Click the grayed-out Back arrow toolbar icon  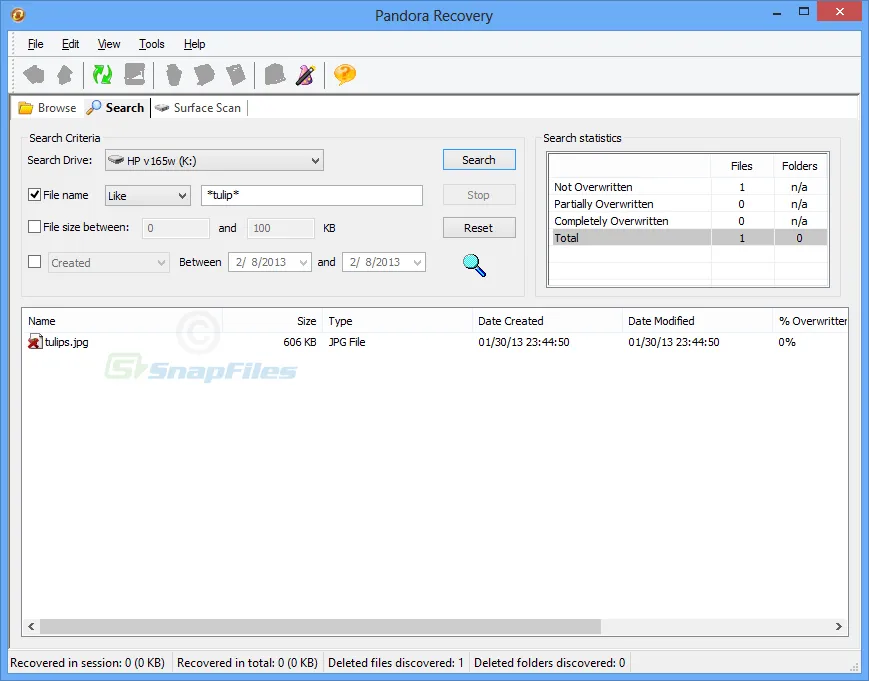click(x=34, y=74)
